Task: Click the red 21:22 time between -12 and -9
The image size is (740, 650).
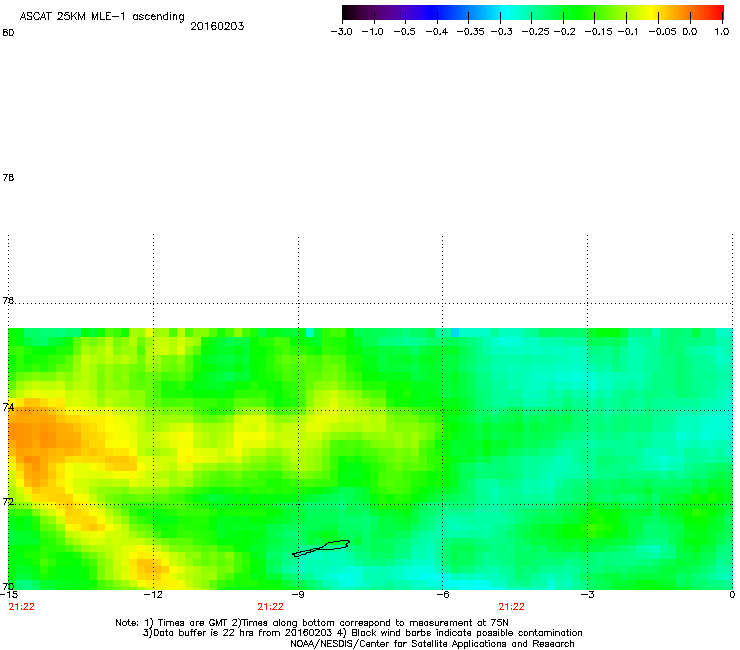Action: (270, 607)
